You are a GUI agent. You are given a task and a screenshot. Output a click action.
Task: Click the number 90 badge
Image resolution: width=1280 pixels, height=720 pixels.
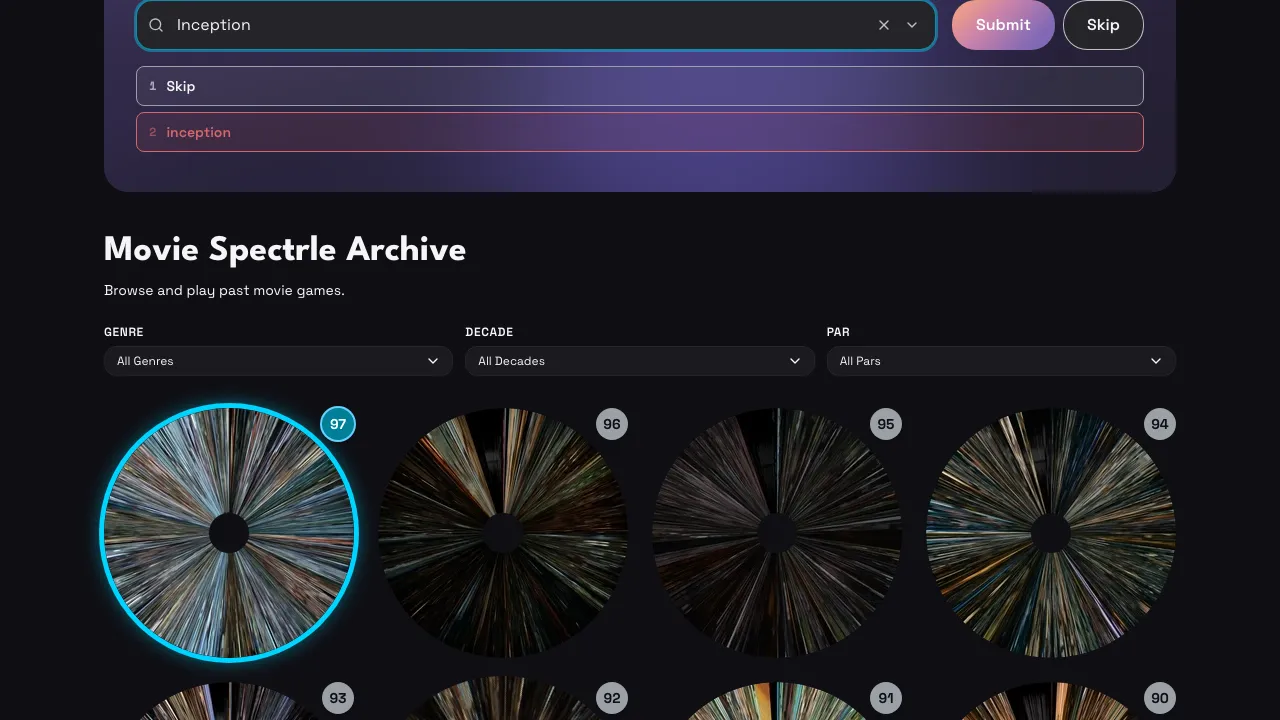[x=1160, y=698]
